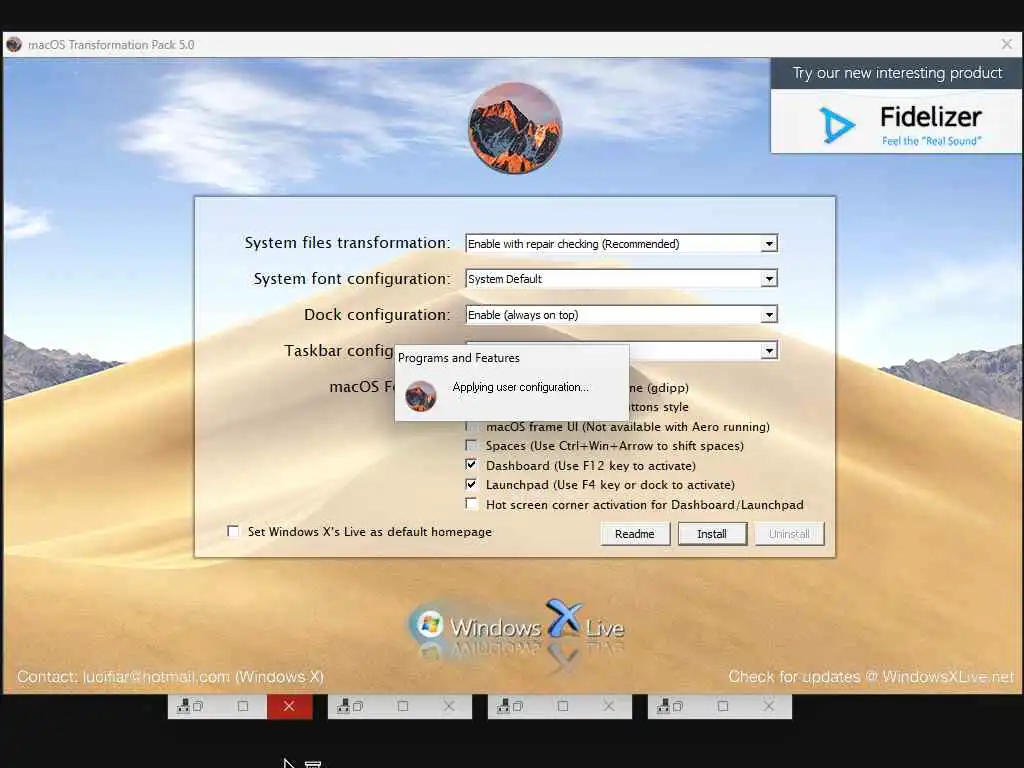
Task: Click the 'System font configuration:' label
Action: click(x=352, y=279)
